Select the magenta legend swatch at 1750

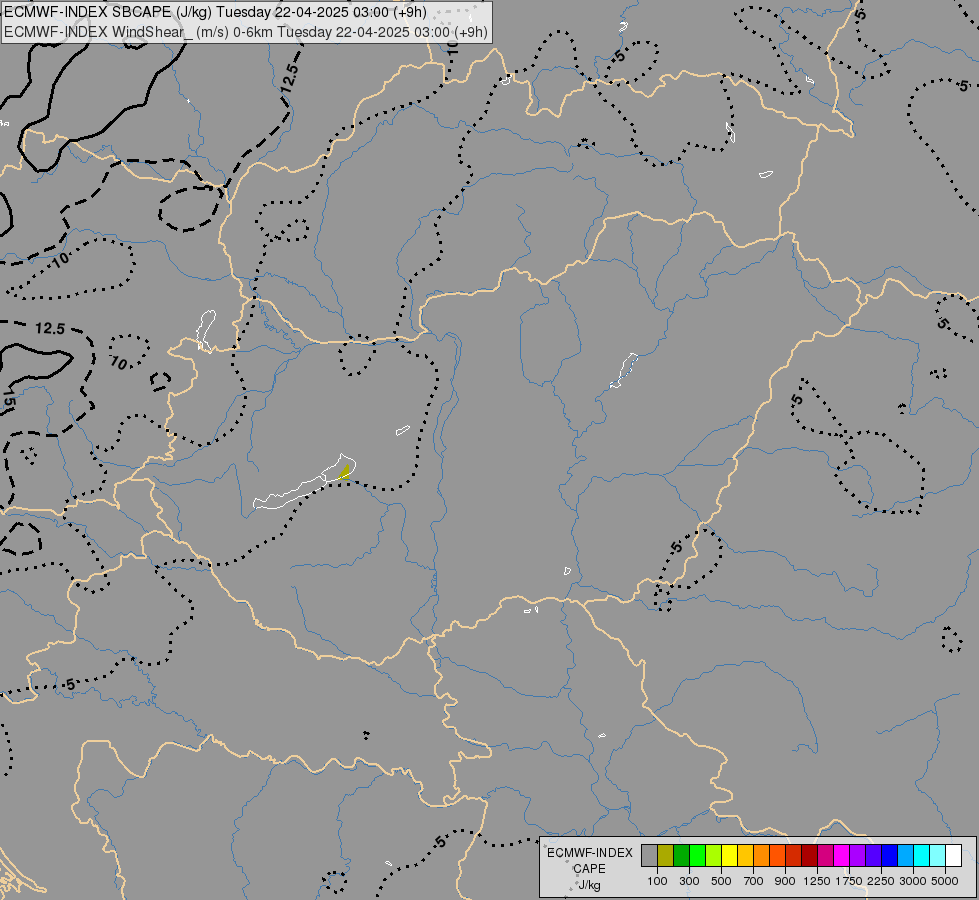click(842, 855)
